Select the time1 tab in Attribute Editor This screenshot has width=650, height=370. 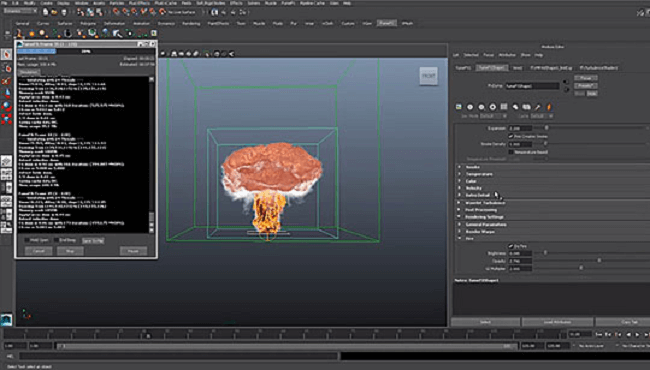[x=517, y=68]
